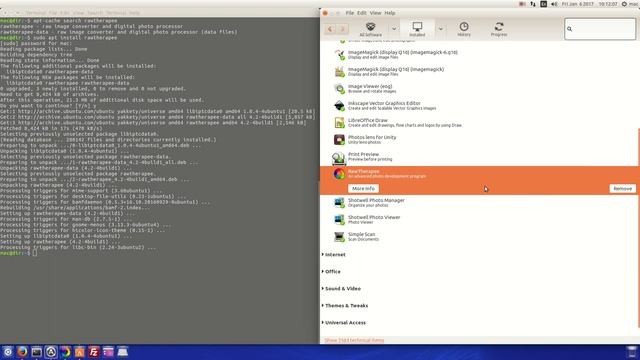Select the Image Viewer (eog) row text

click(372, 89)
